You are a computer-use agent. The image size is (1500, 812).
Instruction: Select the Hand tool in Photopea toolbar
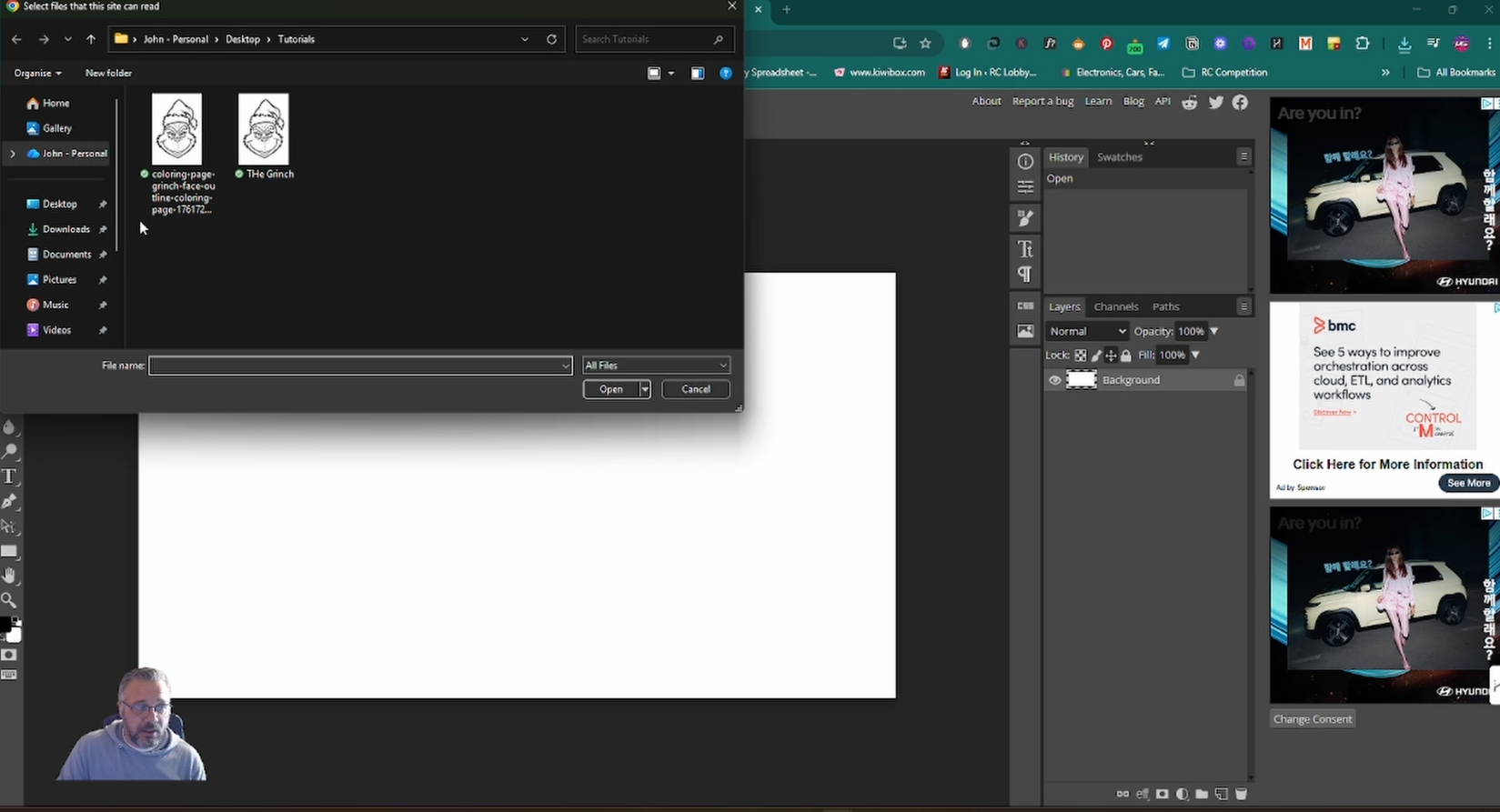click(9, 576)
